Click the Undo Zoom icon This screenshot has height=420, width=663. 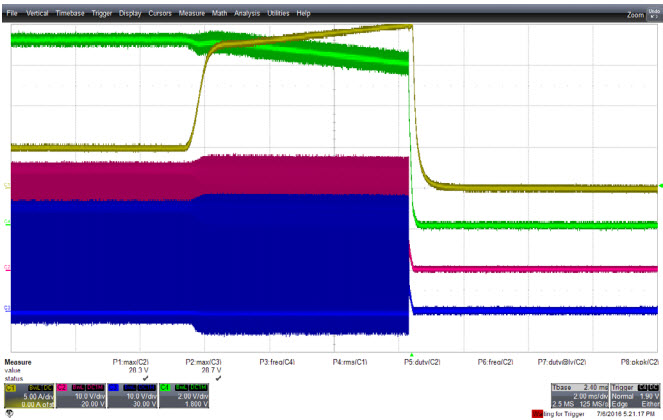click(654, 13)
